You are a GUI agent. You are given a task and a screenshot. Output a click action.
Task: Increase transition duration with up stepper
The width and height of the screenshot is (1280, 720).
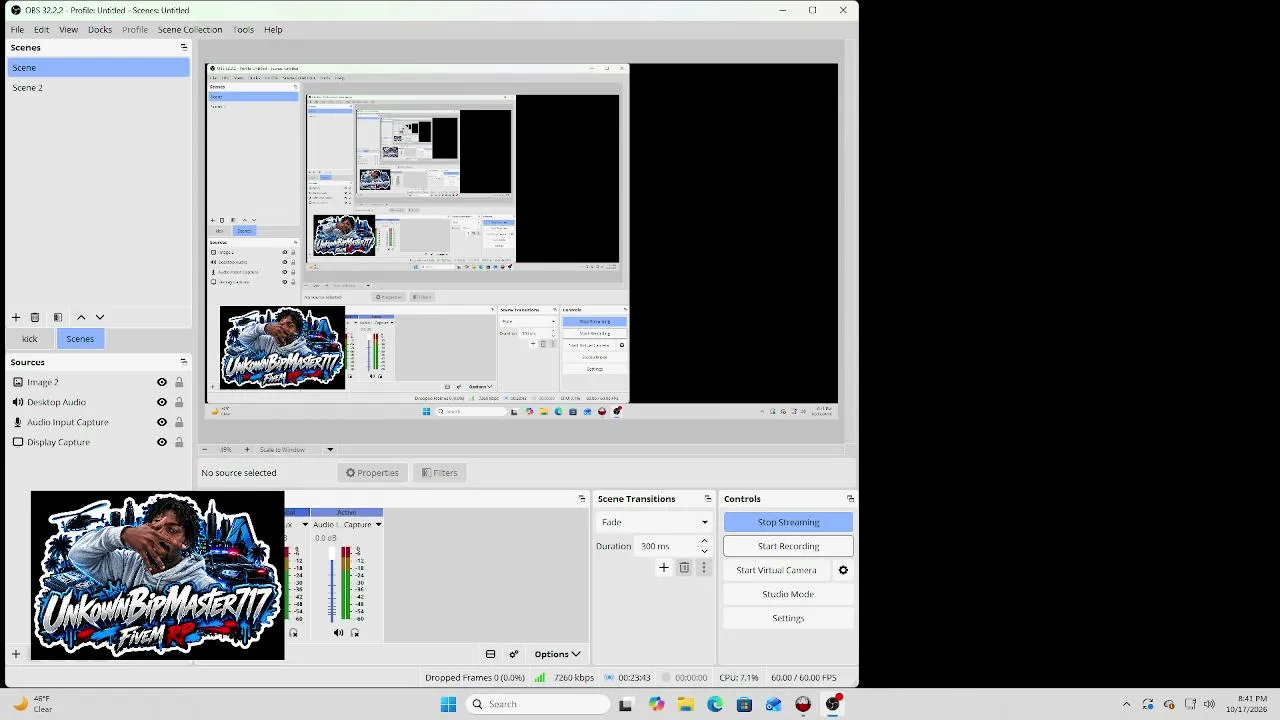(704, 541)
